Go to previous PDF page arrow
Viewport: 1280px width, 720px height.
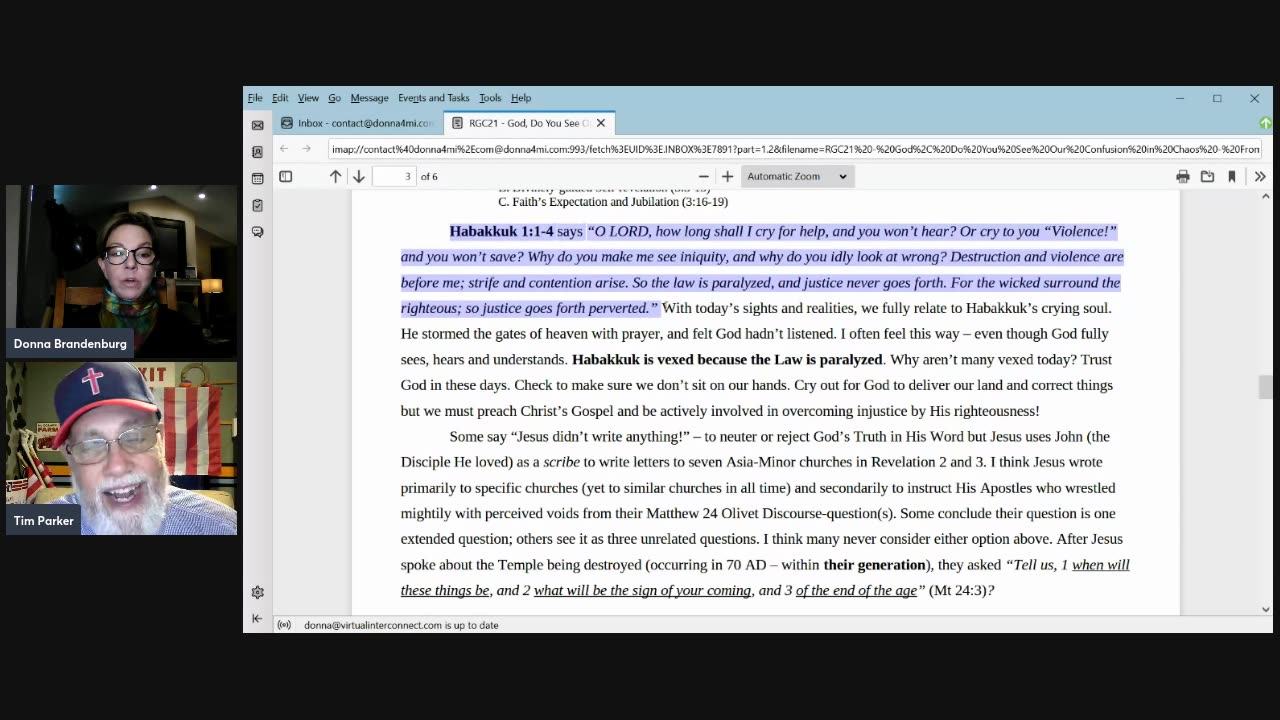click(335, 176)
